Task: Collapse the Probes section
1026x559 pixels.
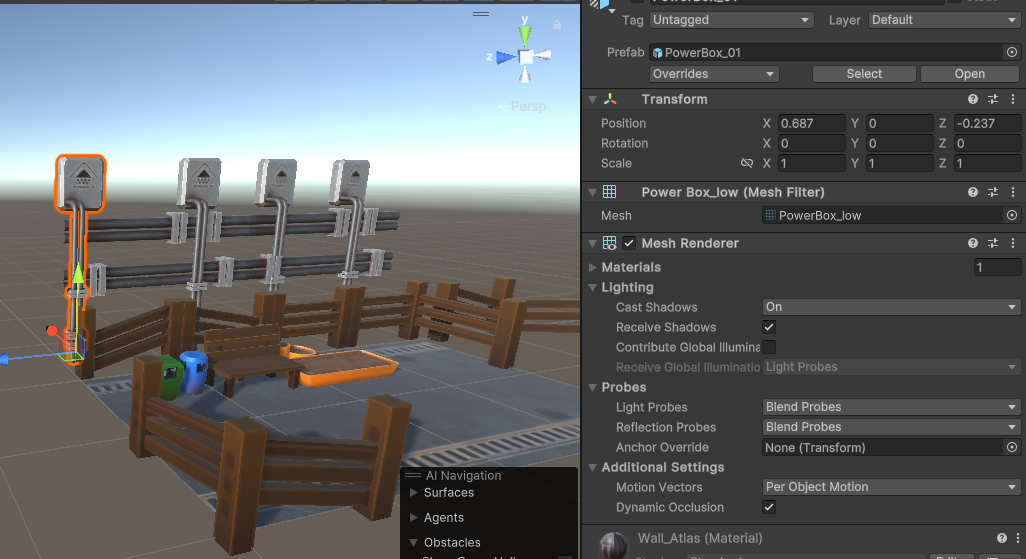Action: coord(592,388)
